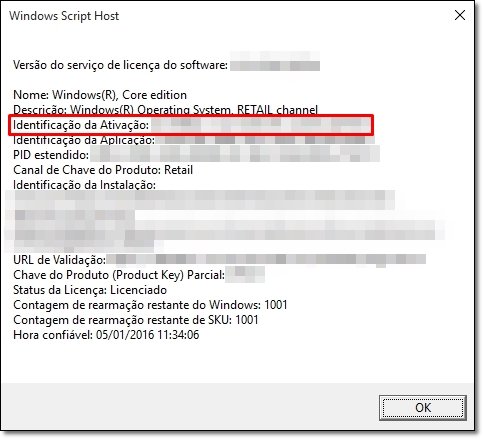
Task: Click Status da Licença: Licenciado line
Action: click(x=90, y=290)
